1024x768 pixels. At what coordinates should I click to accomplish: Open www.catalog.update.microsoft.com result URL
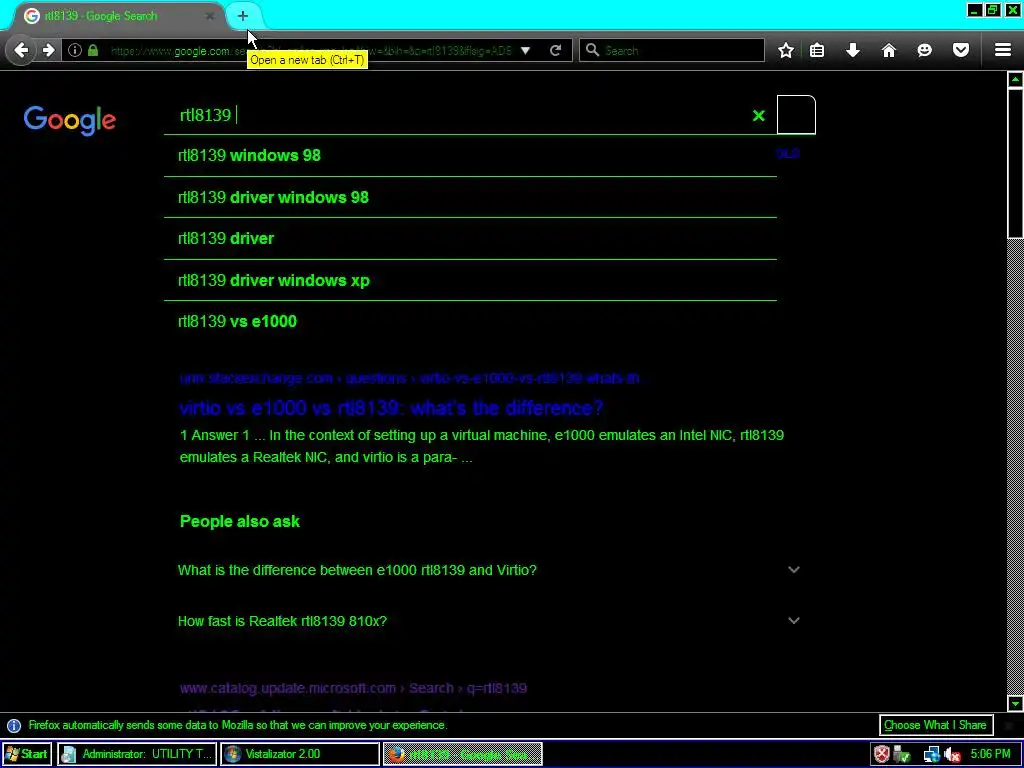click(353, 688)
